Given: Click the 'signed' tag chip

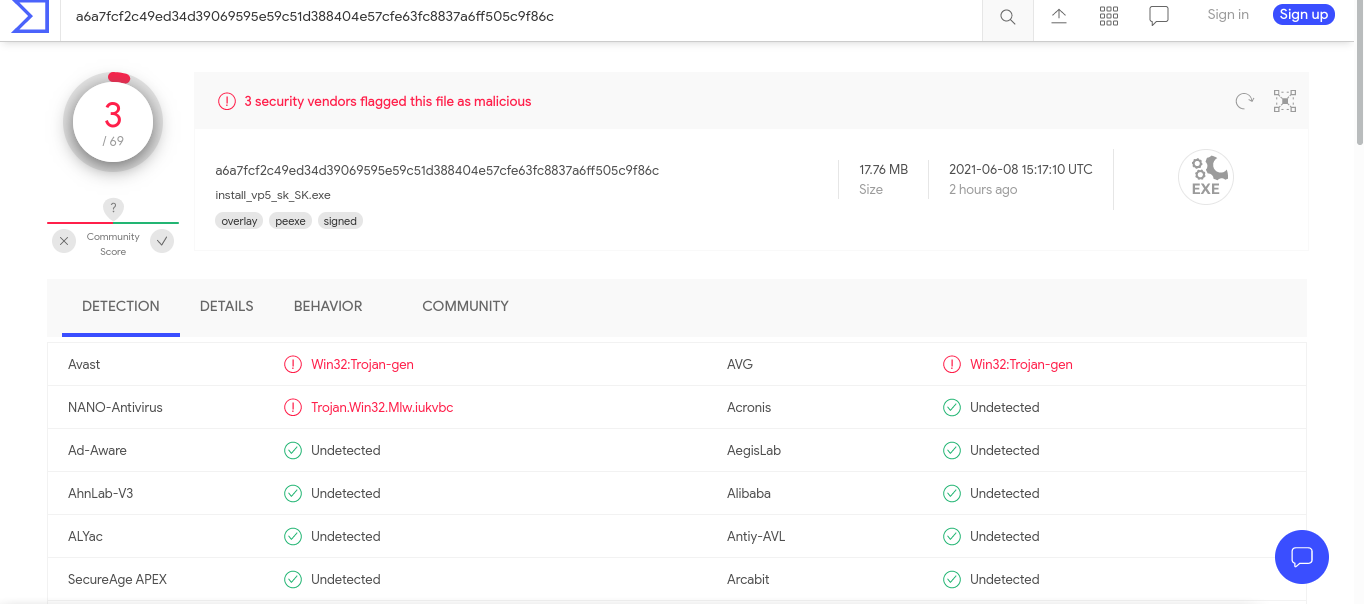Looking at the screenshot, I should pos(340,221).
